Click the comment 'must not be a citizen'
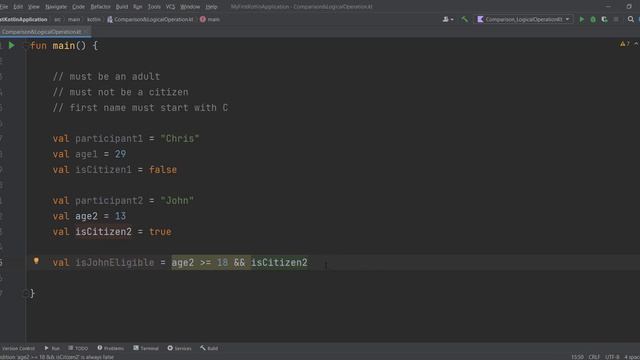 coord(121,92)
